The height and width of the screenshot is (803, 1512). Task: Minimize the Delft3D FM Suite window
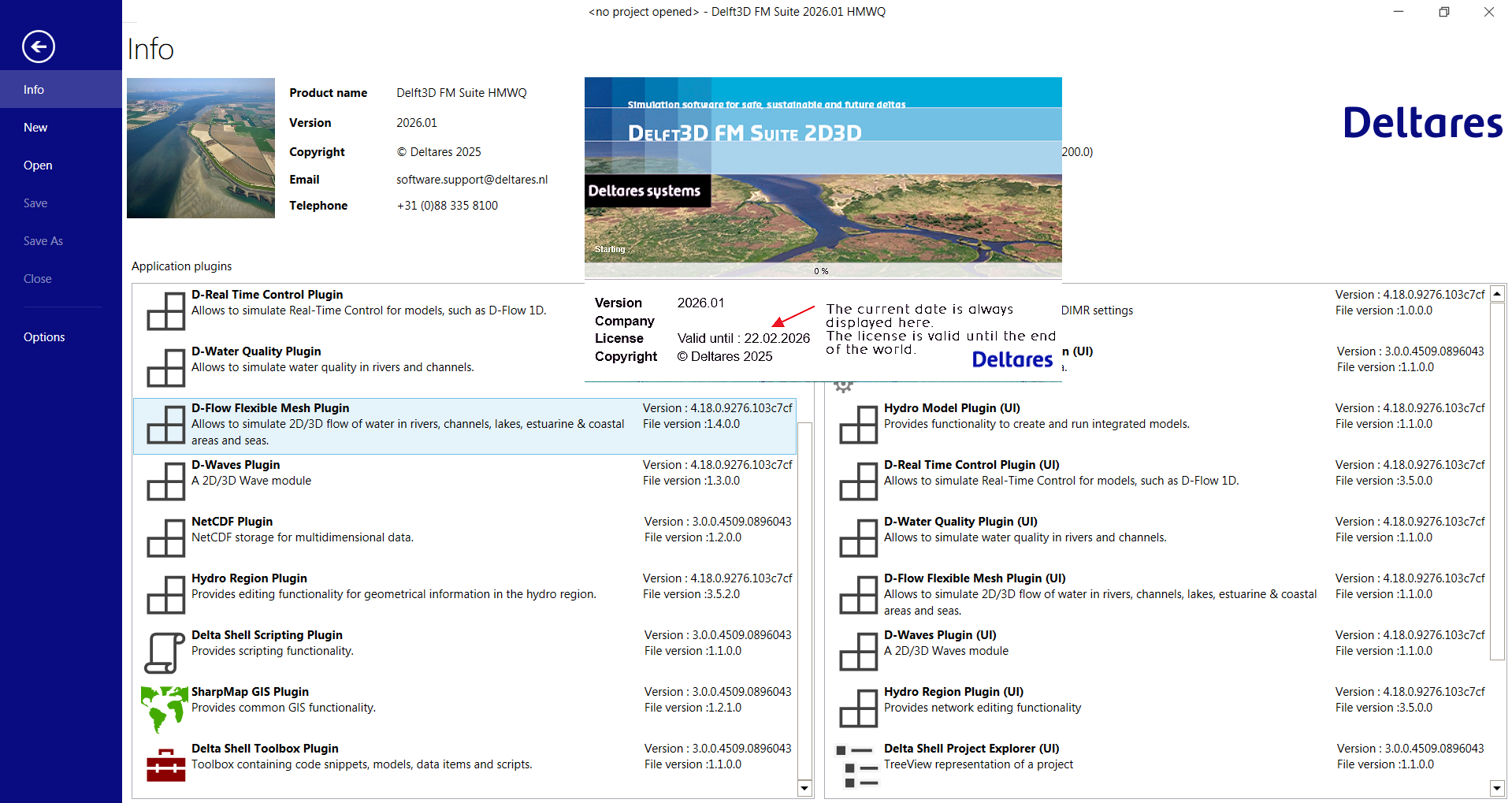[1399, 12]
